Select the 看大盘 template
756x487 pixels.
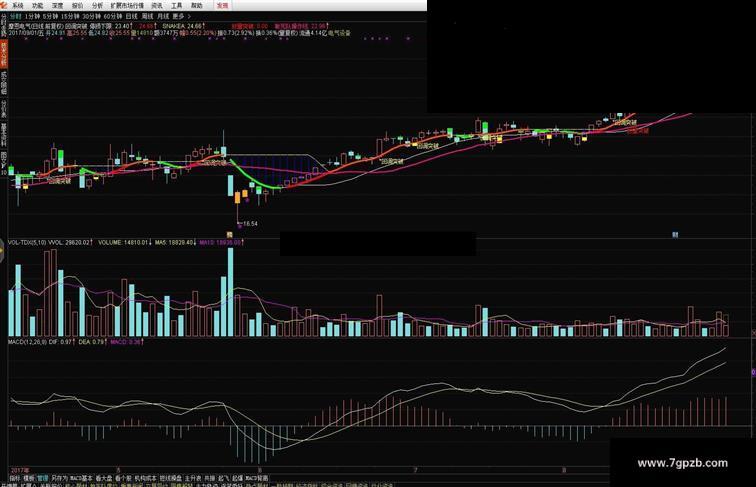pyautogui.click(x=104, y=478)
